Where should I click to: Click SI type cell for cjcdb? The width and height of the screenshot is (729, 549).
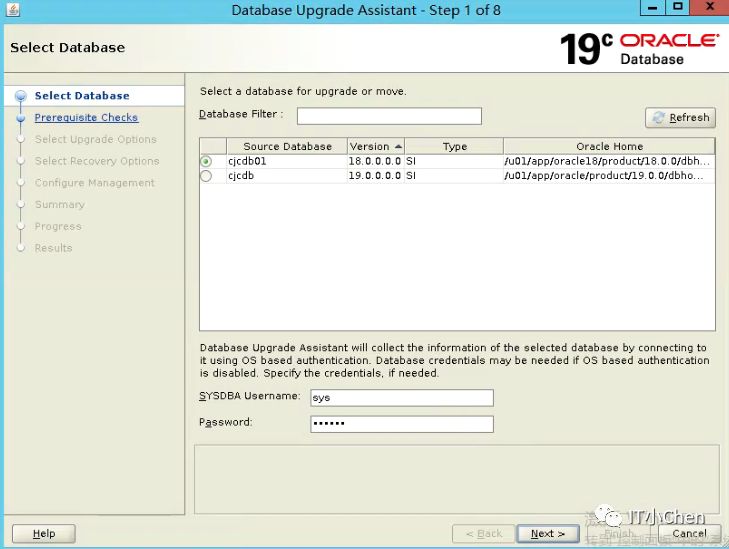tap(454, 176)
